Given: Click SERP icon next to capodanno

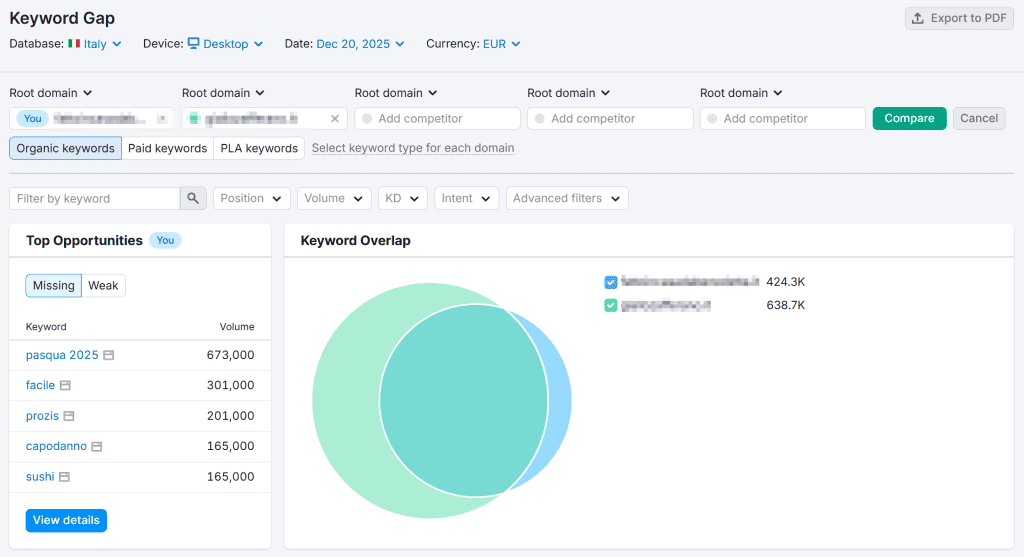Looking at the screenshot, I should (97, 447).
